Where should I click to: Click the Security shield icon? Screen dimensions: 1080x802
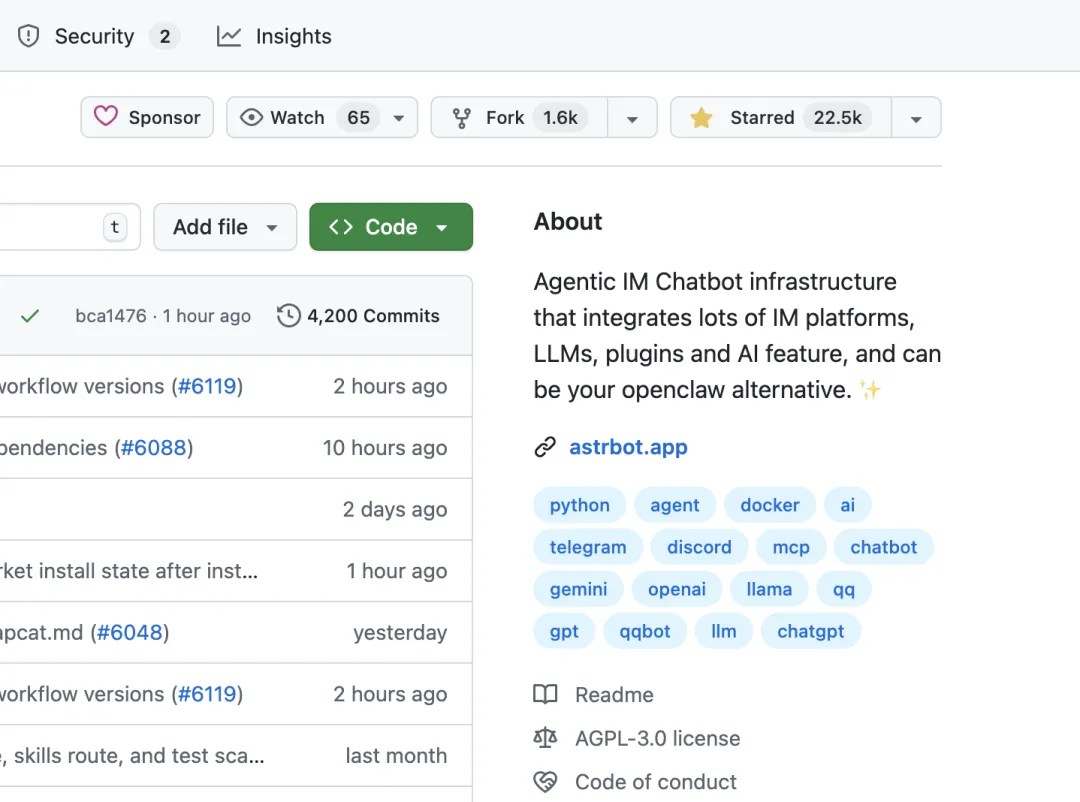(x=28, y=37)
